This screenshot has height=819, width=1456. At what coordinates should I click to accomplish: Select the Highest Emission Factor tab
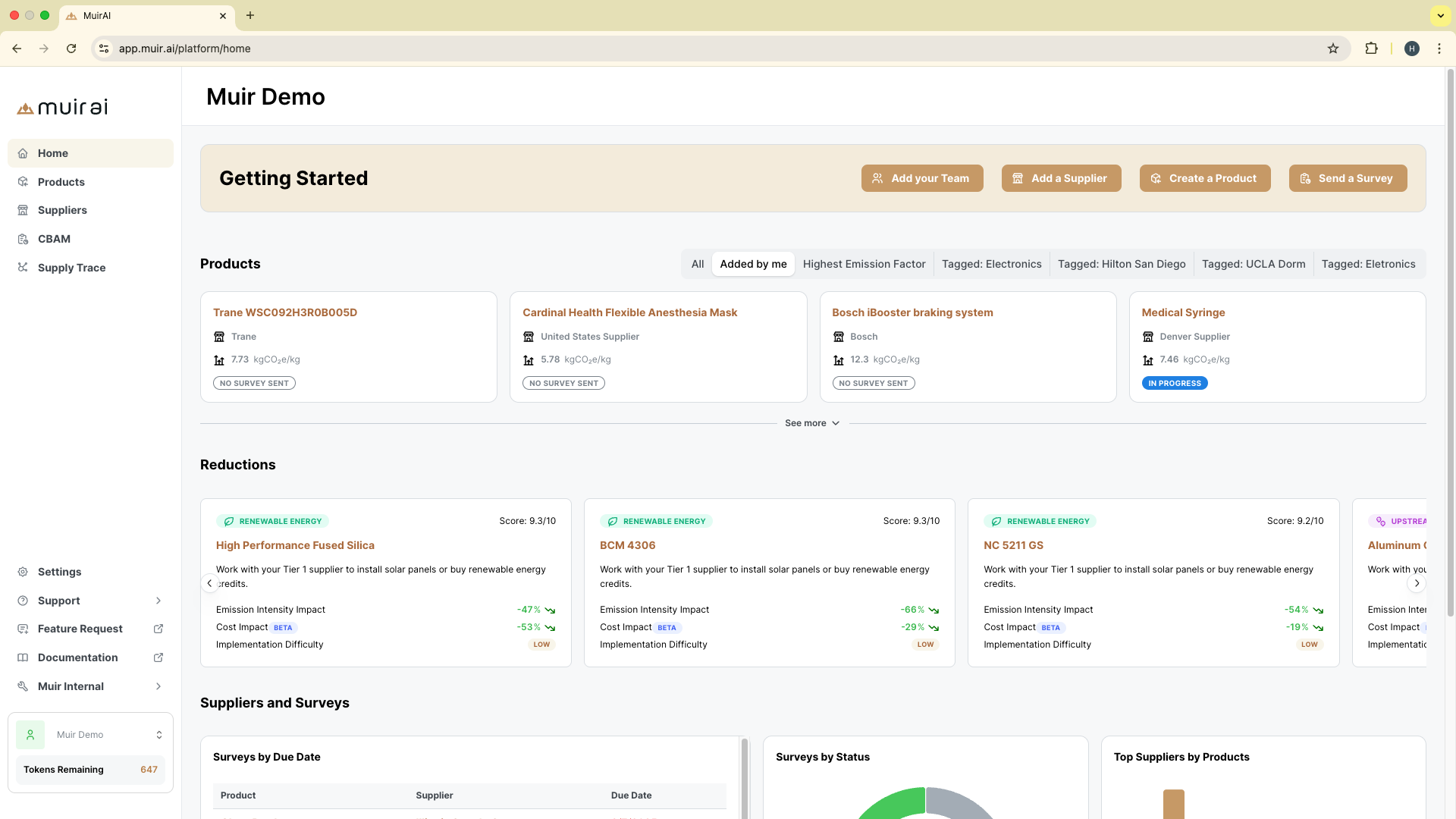tap(864, 264)
